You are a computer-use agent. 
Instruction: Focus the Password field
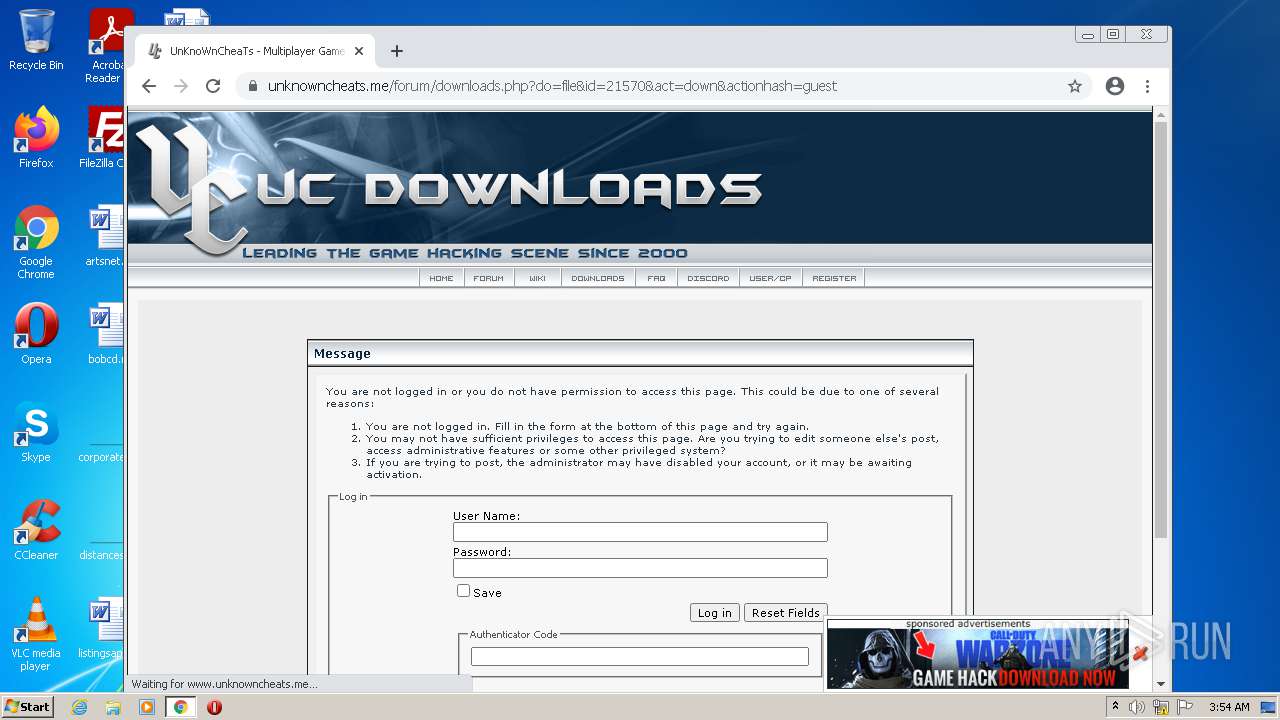click(640, 568)
